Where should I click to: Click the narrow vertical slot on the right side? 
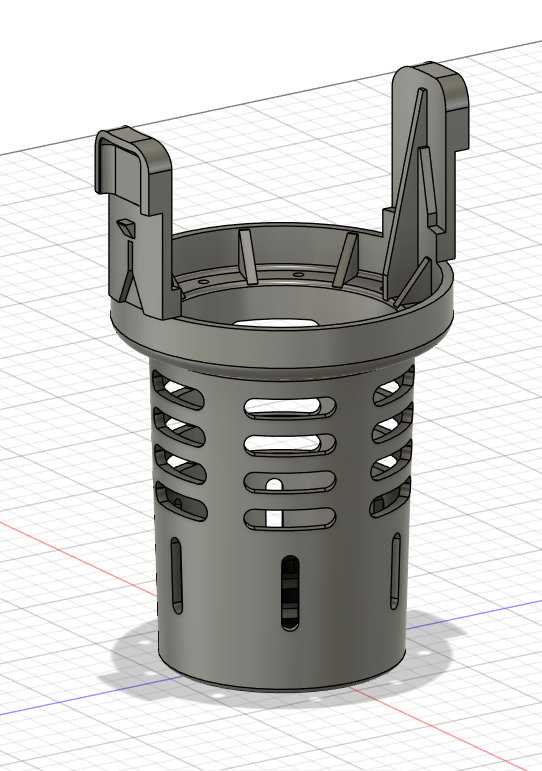click(x=395, y=571)
